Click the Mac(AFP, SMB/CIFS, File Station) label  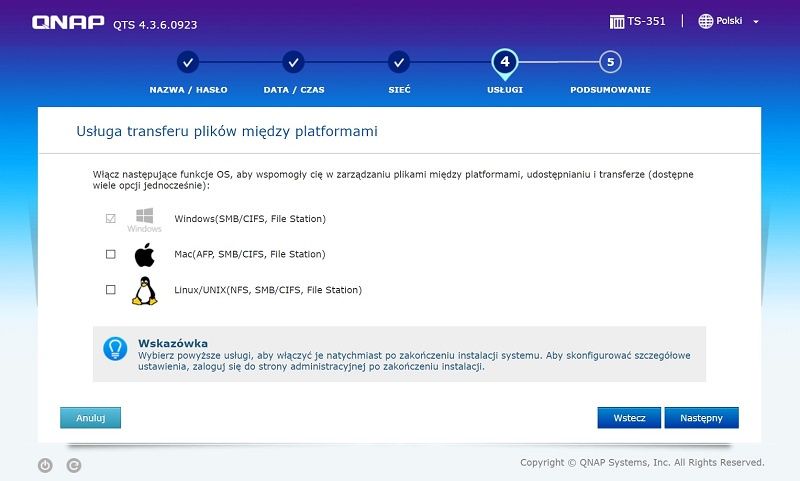click(249, 254)
